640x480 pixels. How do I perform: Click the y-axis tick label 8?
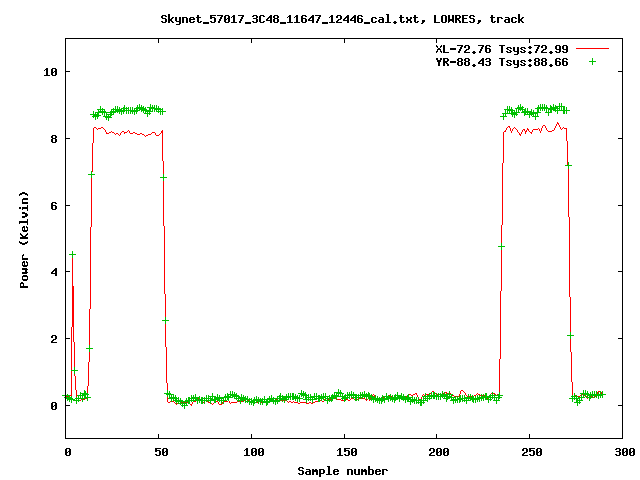(x=54, y=139)
